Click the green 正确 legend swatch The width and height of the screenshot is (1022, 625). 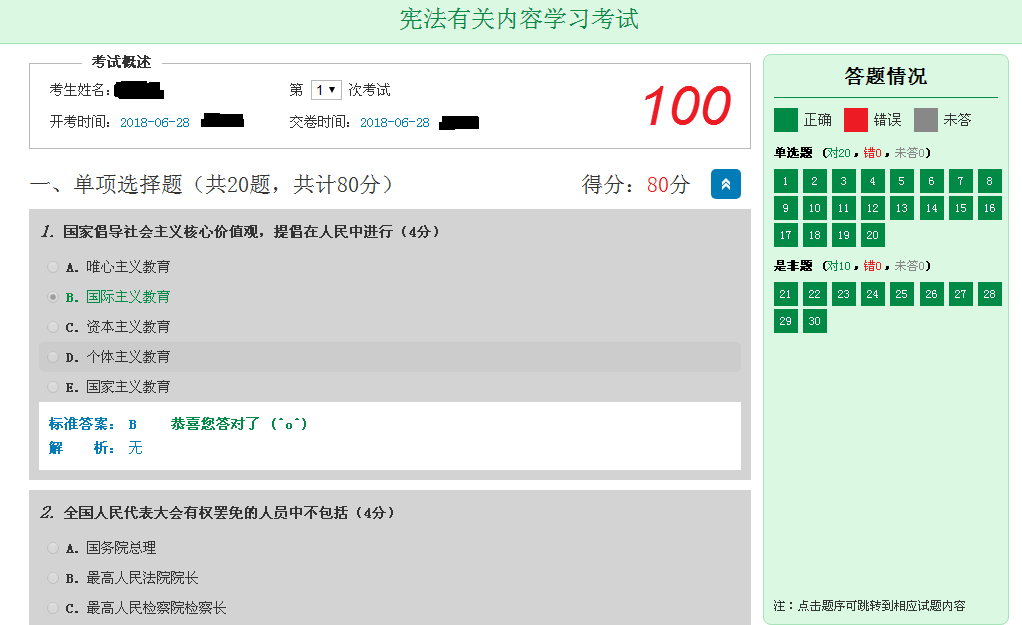(786, 120)
